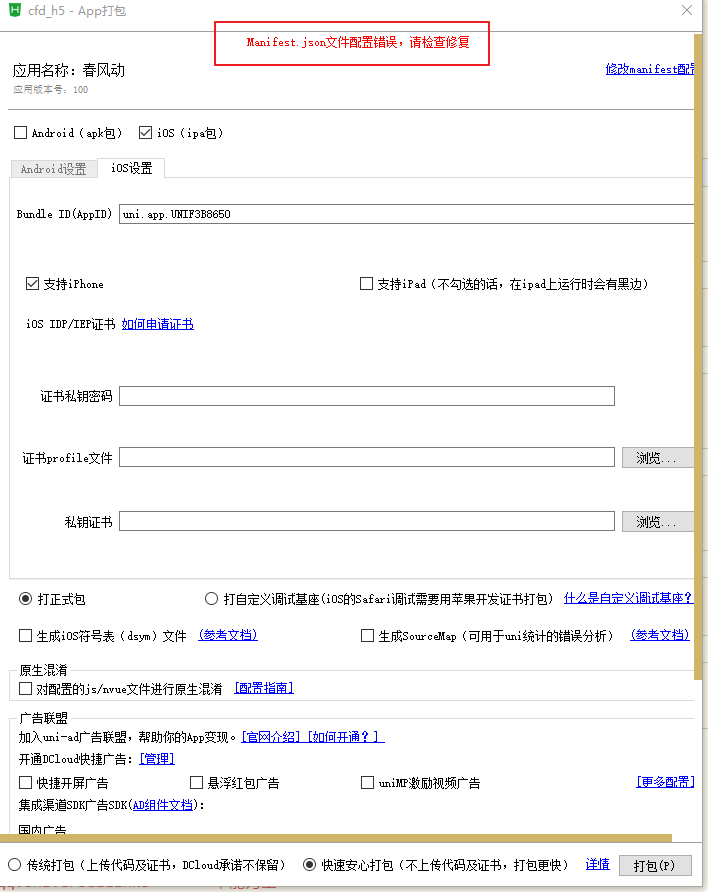The image size is (708, 892).
Task: Click the vertical scrollbar on the right edge
Action: [x=698, y=357]
